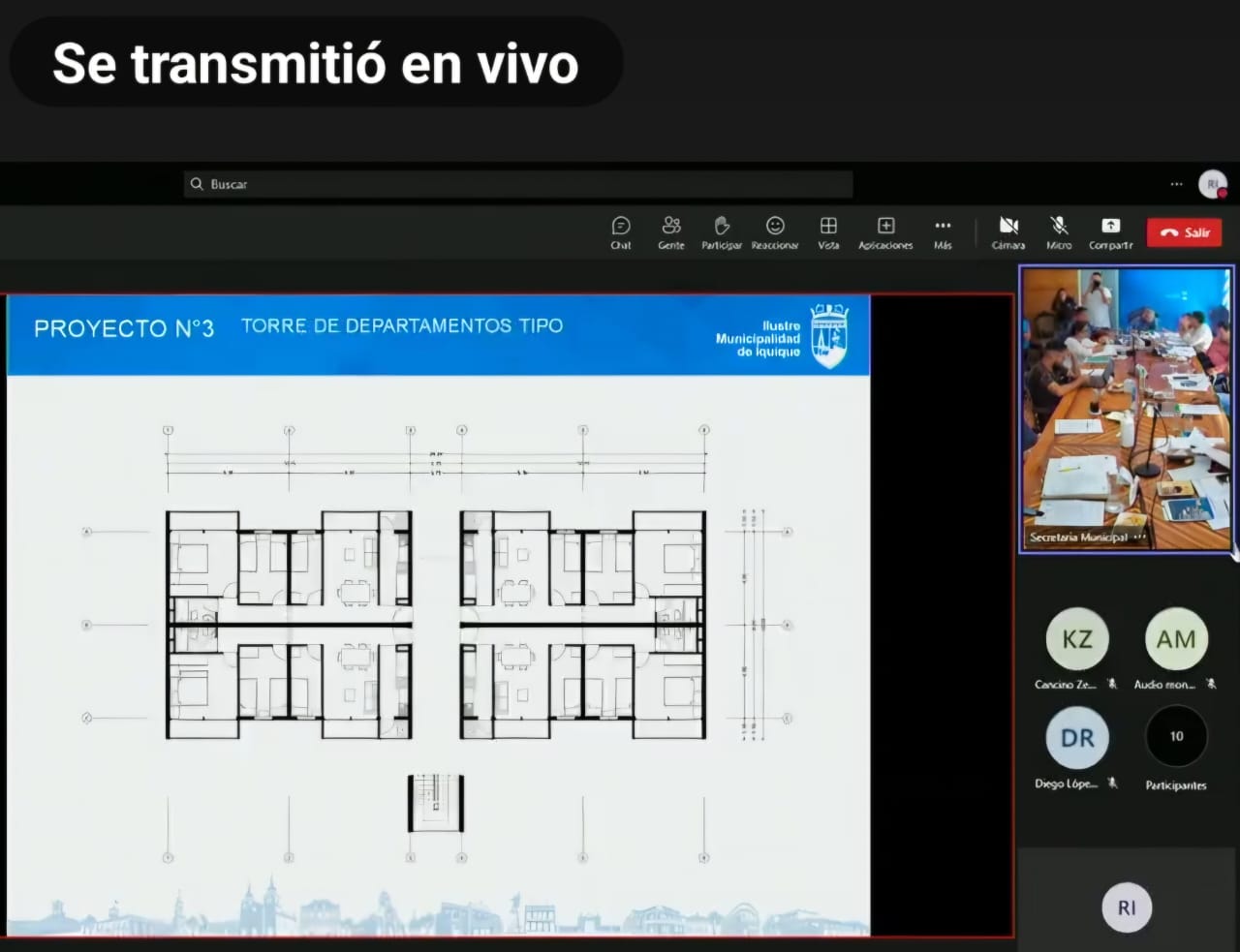This screenshot has width=1240, height=952.
Task: Select the DR Diego López avatar
Action: point(1077,738)
